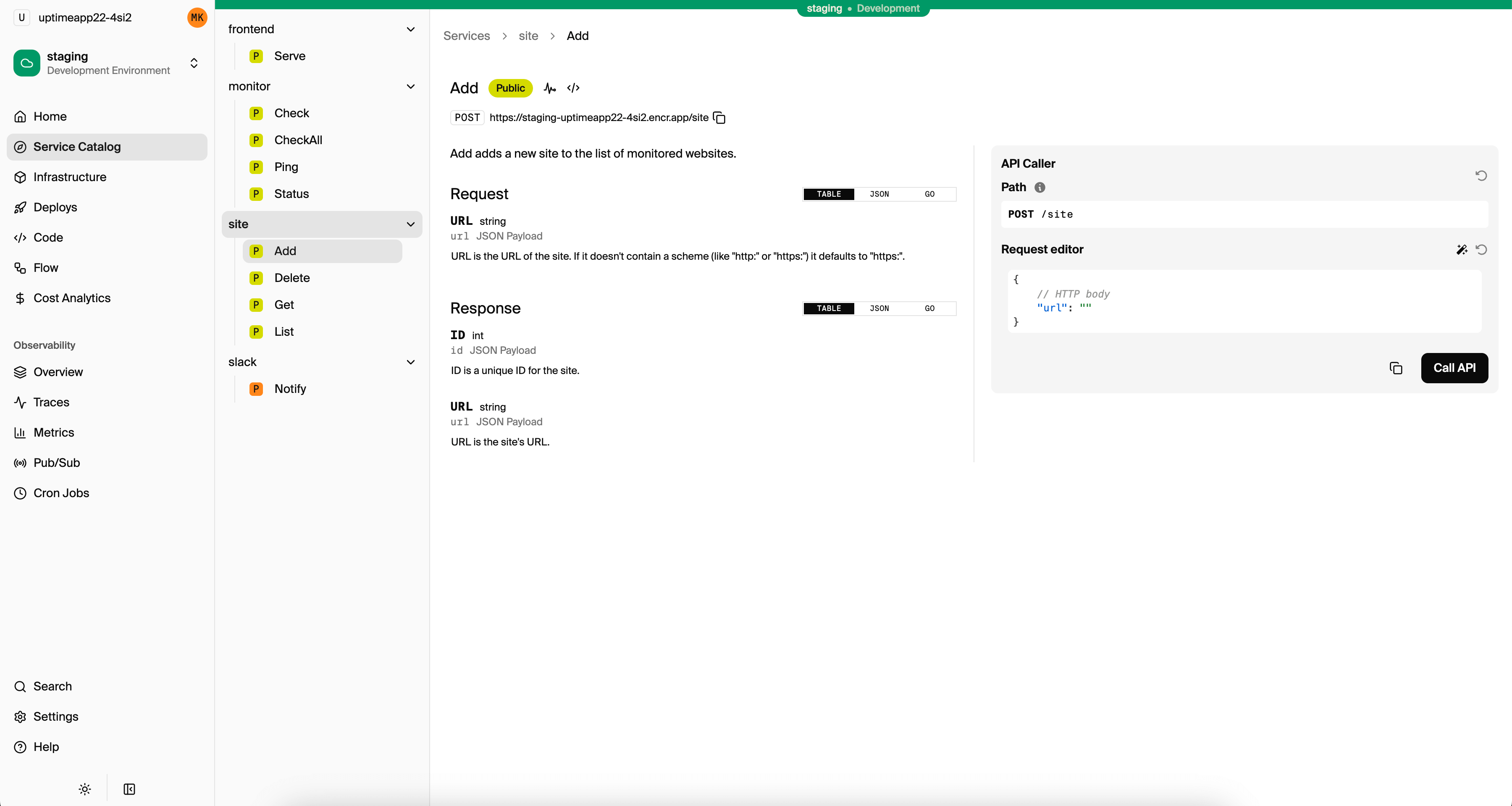Image resolution: width=1512 pixels, height=806 pixels.
Task: Open Infrastructure in the sidebar
Action: [x=70, y=177]
